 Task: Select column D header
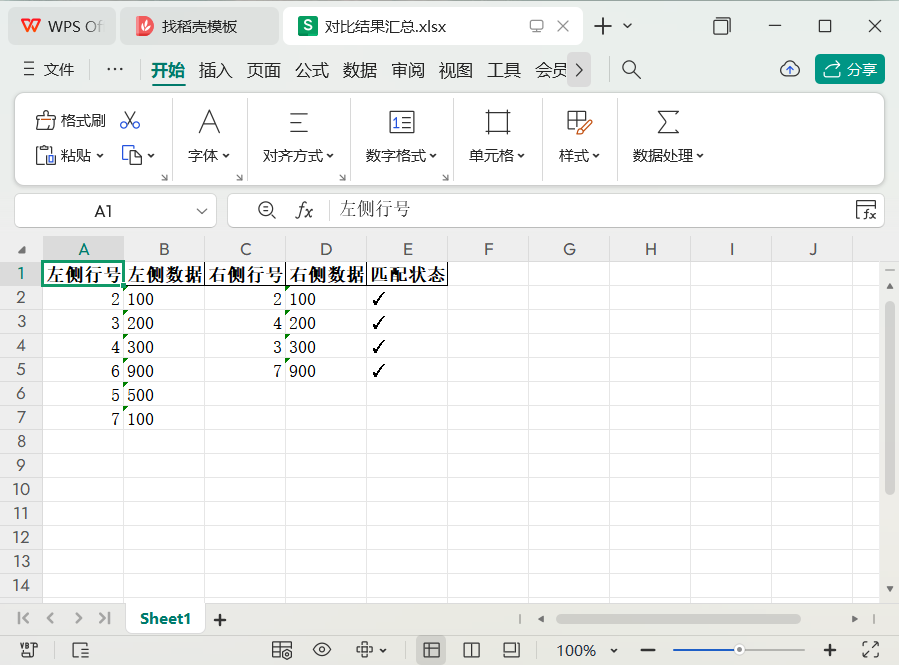(x=326, y=249)
